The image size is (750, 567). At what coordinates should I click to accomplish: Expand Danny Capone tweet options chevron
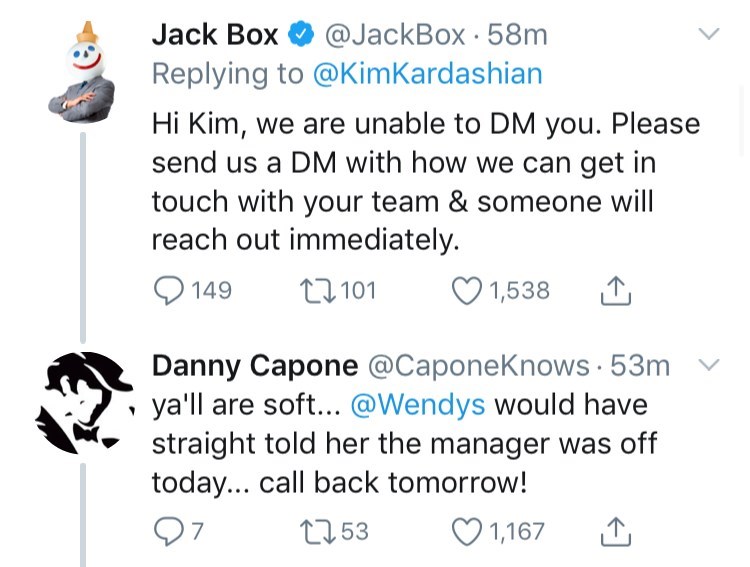[708, 366]
